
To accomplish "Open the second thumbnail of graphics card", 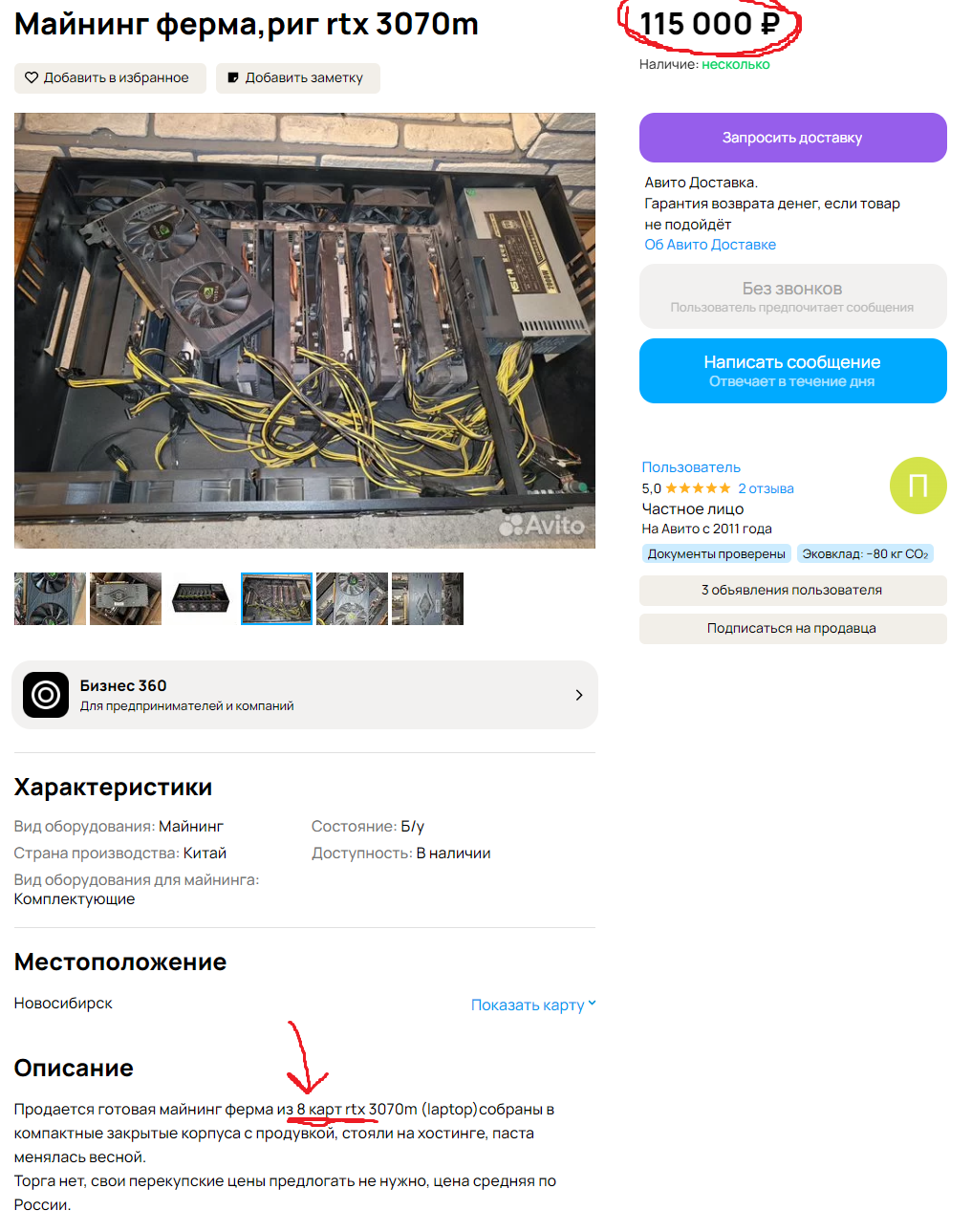I will pyautogui.click(x=125, y=598).
